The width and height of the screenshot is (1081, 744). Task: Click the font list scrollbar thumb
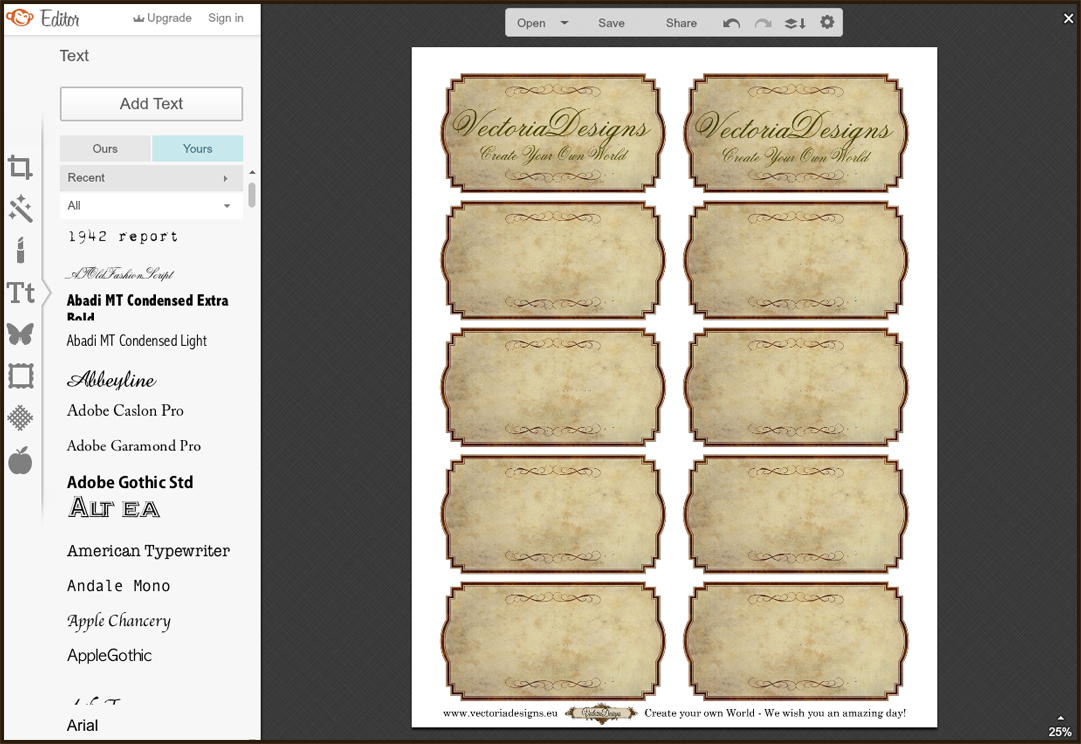point(252,194)
